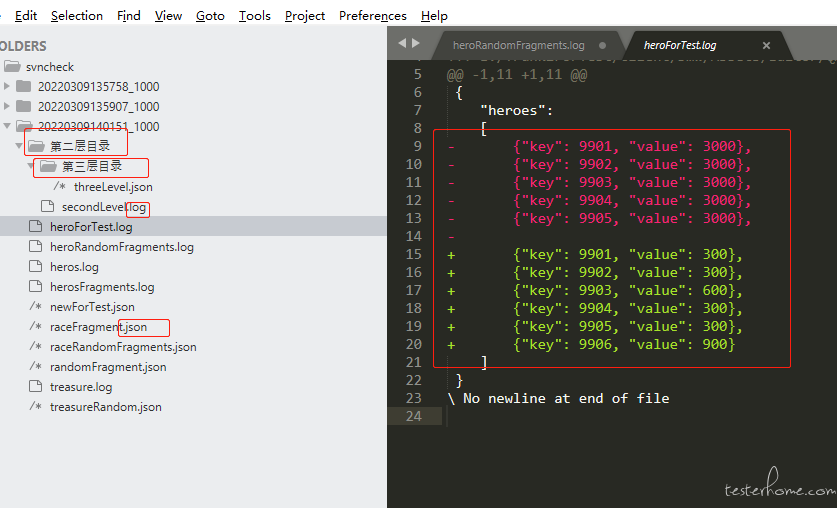Click unsaved dot on heroRandomFragments.log tab
This screenshot has width=837, height=508.
pyautogui.click(x=602, y=45)
